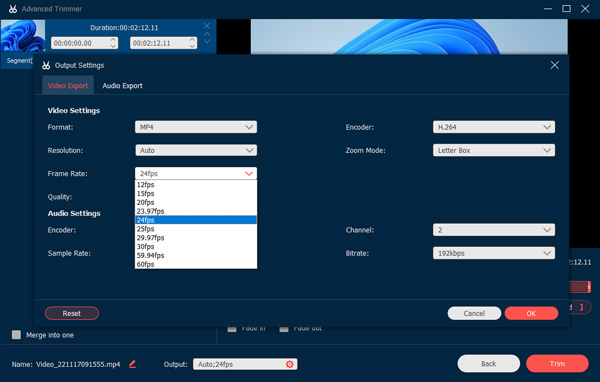Click the video preview area
This screenshot has width=600, height=382.
click(x=409, y=37)
